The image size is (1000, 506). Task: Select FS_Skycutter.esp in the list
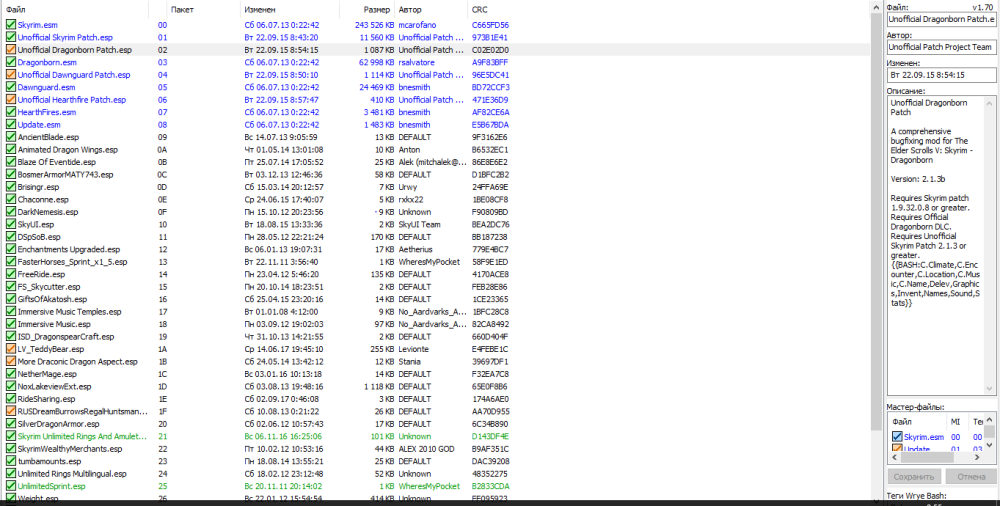click(x=49, y=286)
